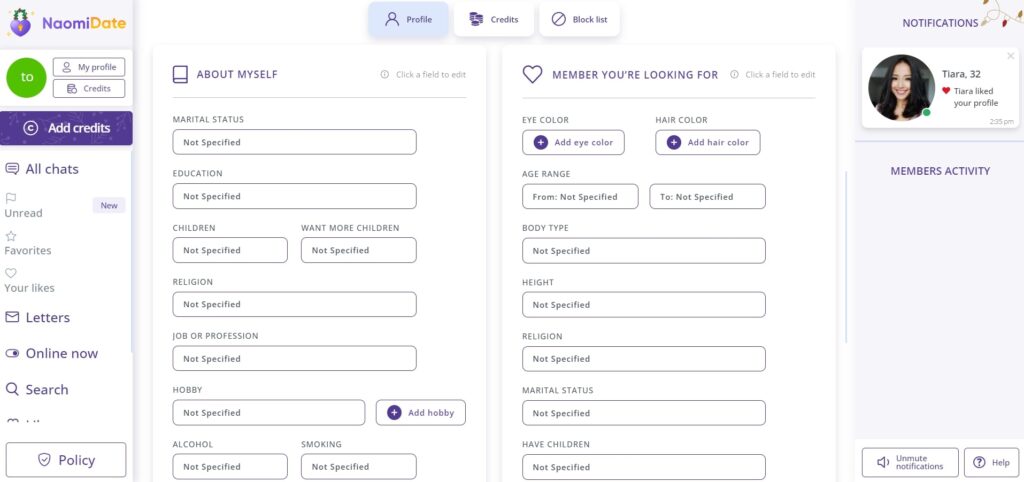Toggle the Online now switch
1024x482 pixels.
click(12, 353)
